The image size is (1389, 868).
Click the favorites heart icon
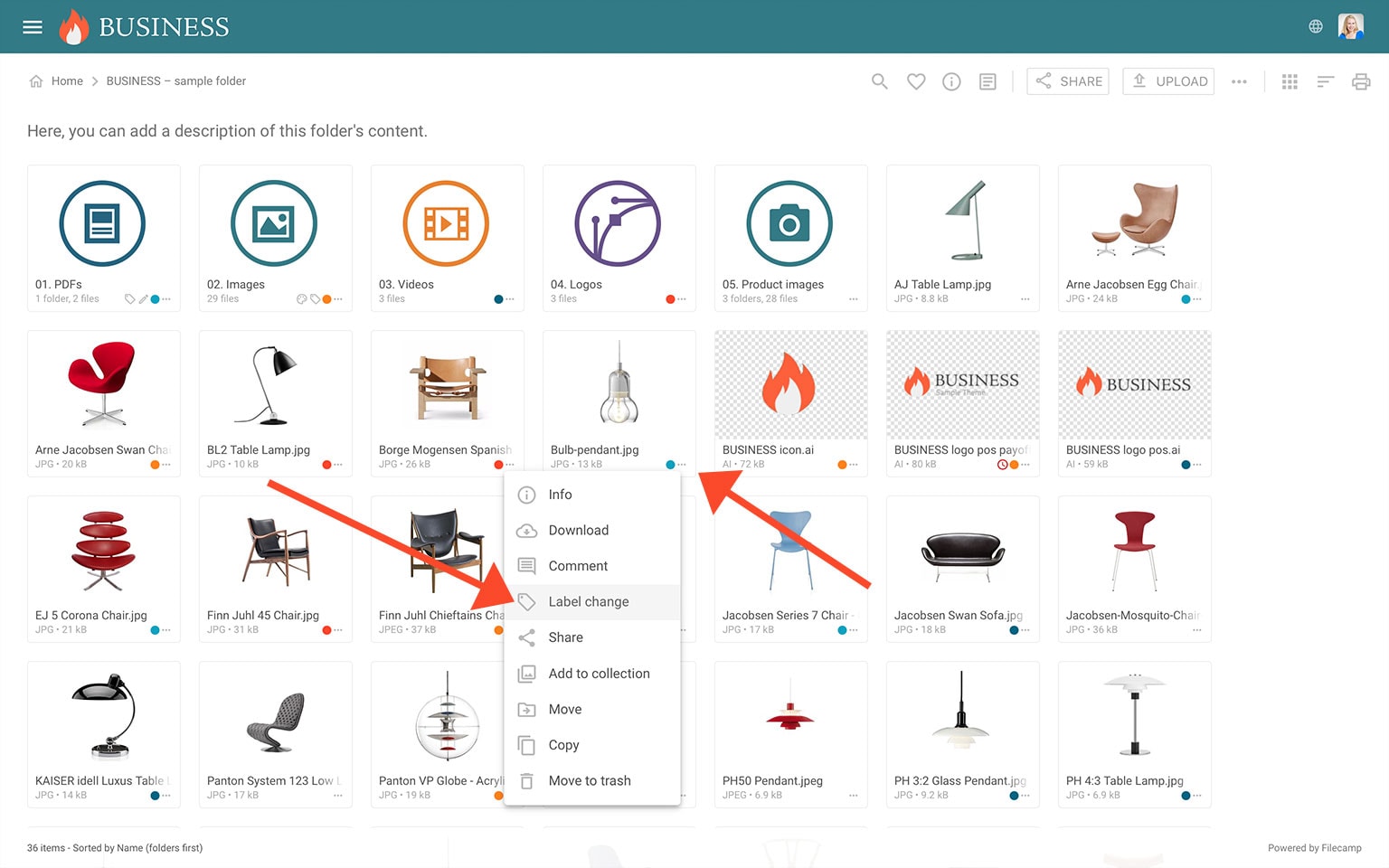tap(916, 81)
